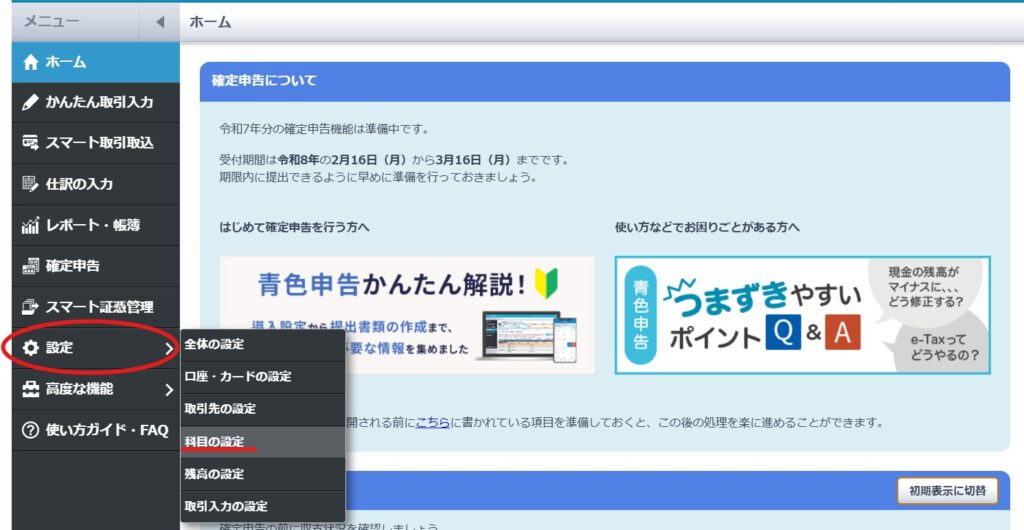Click the pencil icon for かんたん取引入力

pos(30,102)
